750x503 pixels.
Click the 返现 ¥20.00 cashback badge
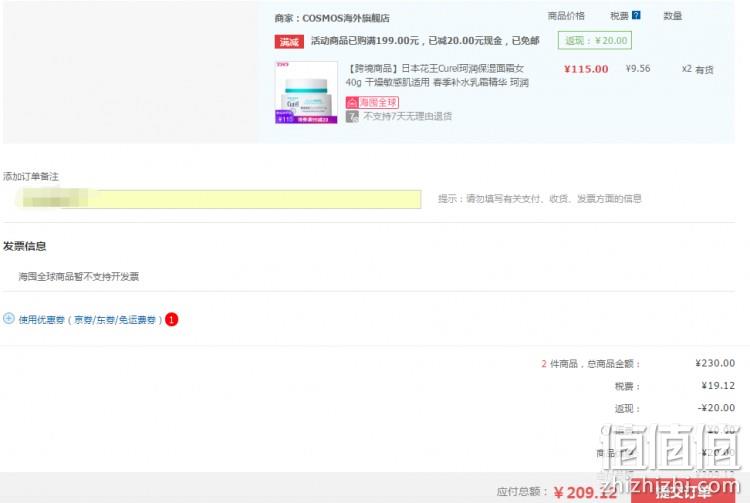(595, 41)
